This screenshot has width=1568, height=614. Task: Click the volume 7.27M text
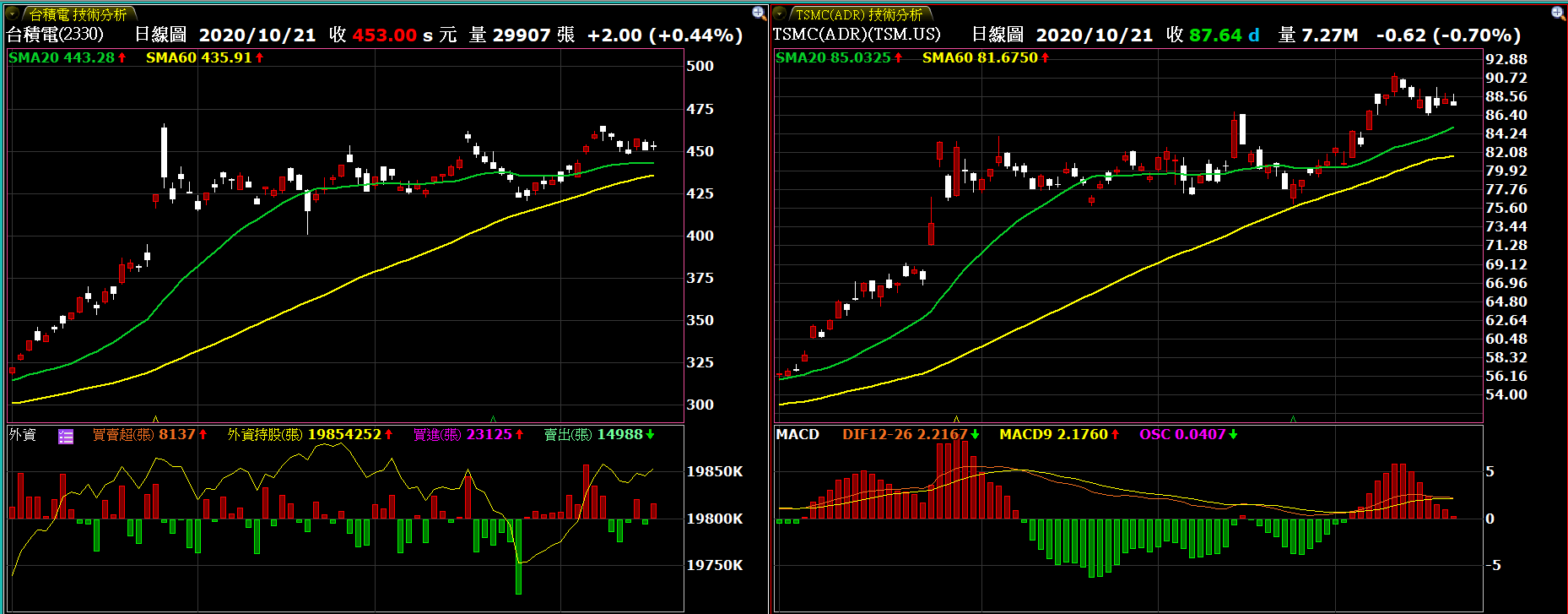point(1318,35)
